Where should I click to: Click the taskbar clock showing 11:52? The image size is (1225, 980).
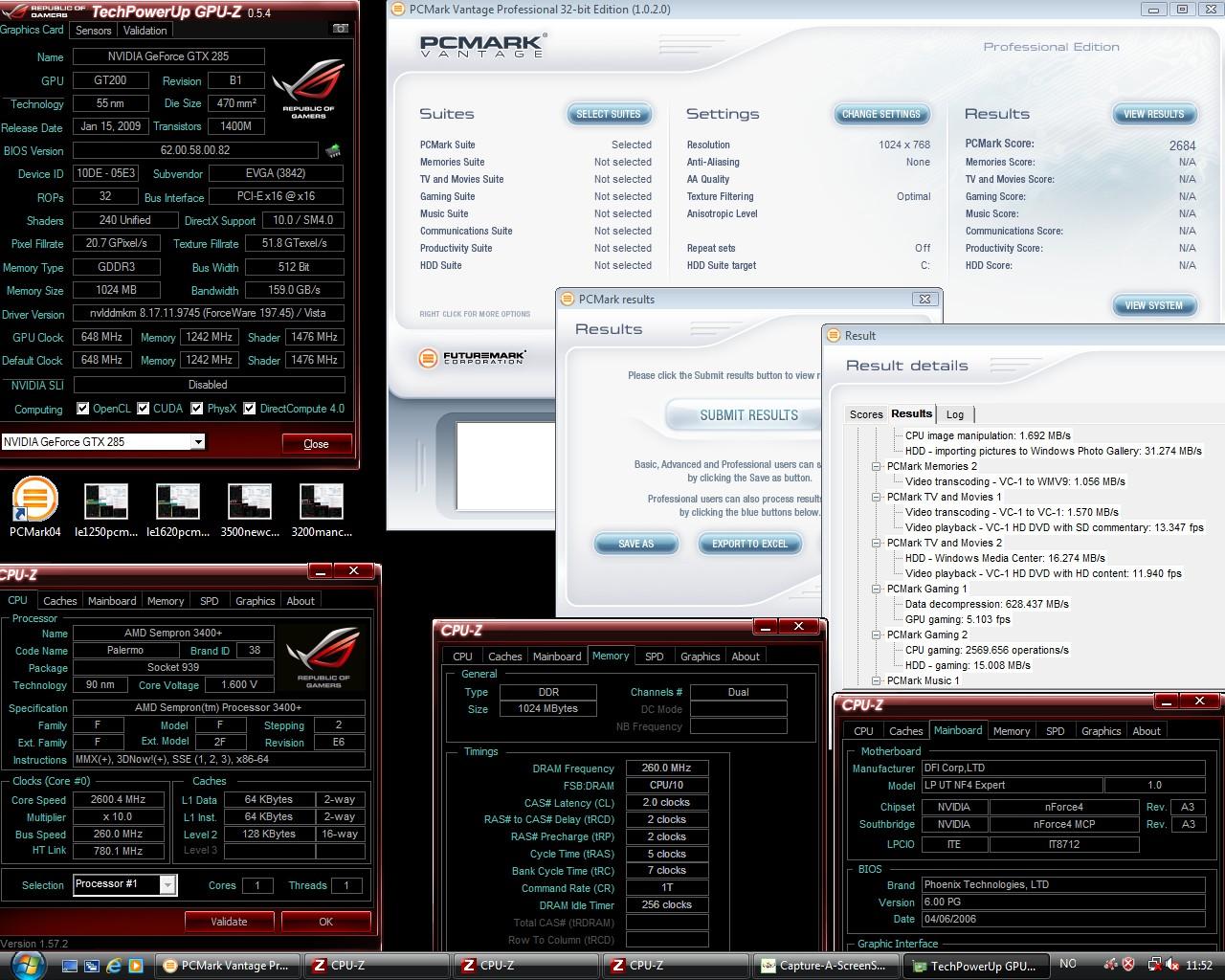pyautogui.click(x=1199, y=965)
